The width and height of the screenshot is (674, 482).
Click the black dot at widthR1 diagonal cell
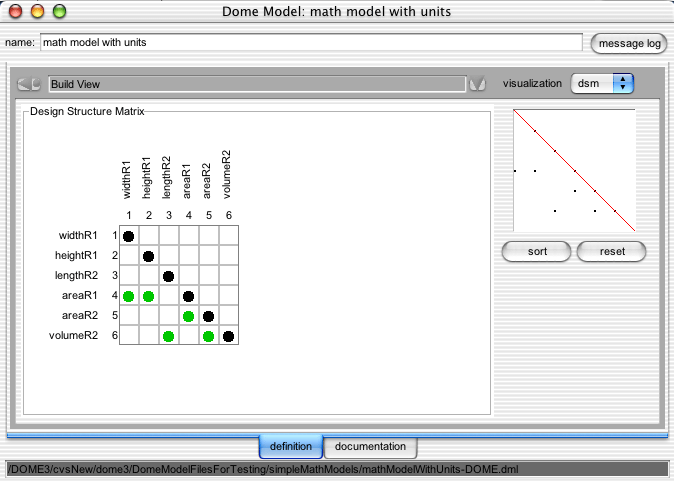[x=129, y=236]
